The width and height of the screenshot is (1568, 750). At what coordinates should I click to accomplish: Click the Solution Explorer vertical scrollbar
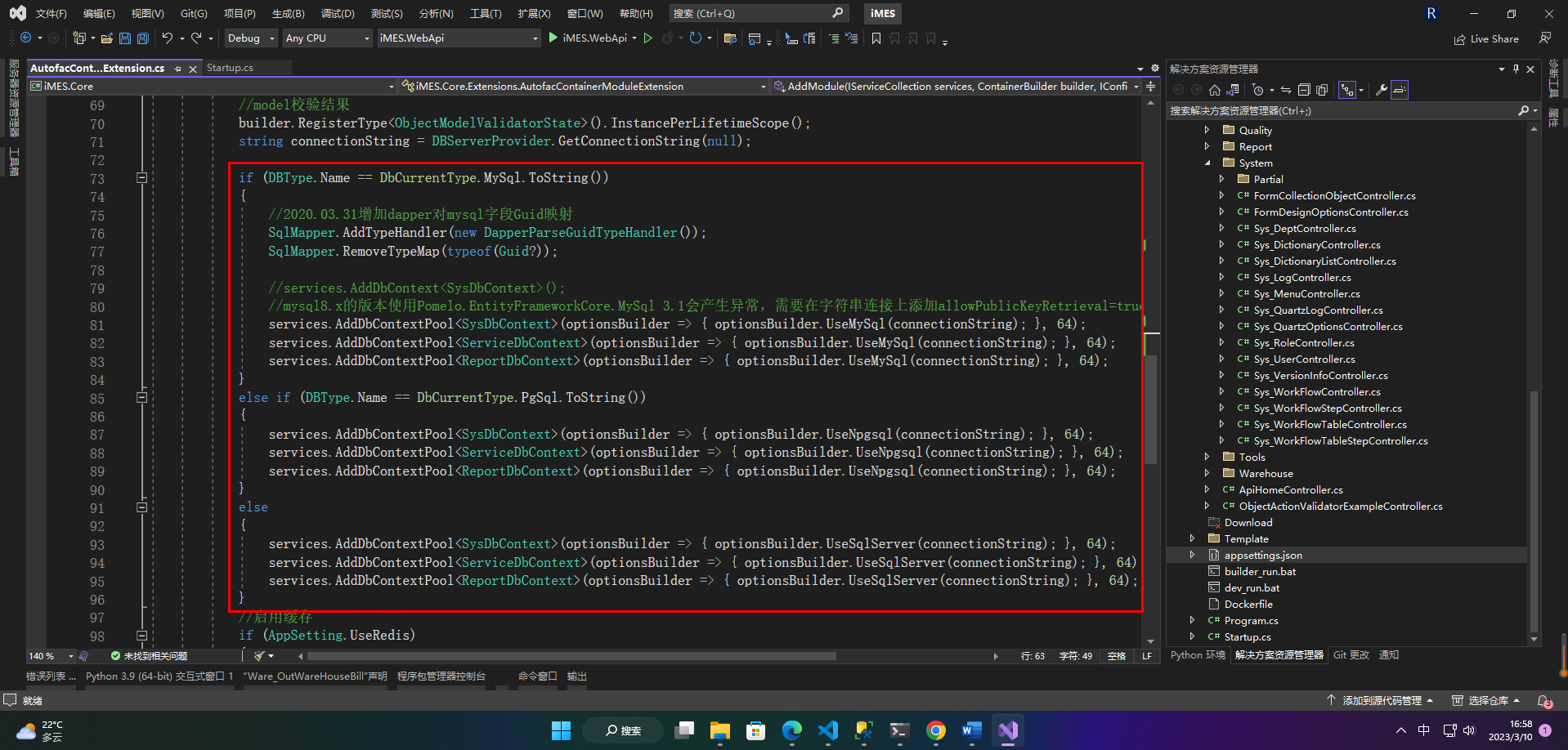tap(1534, 511)
